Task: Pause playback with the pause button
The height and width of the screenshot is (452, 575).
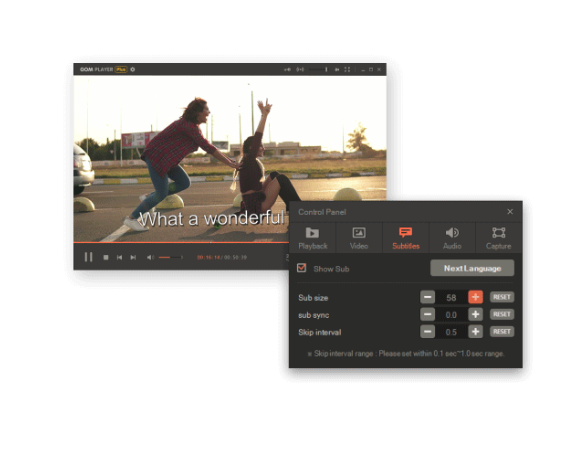Action: (88, 257)
